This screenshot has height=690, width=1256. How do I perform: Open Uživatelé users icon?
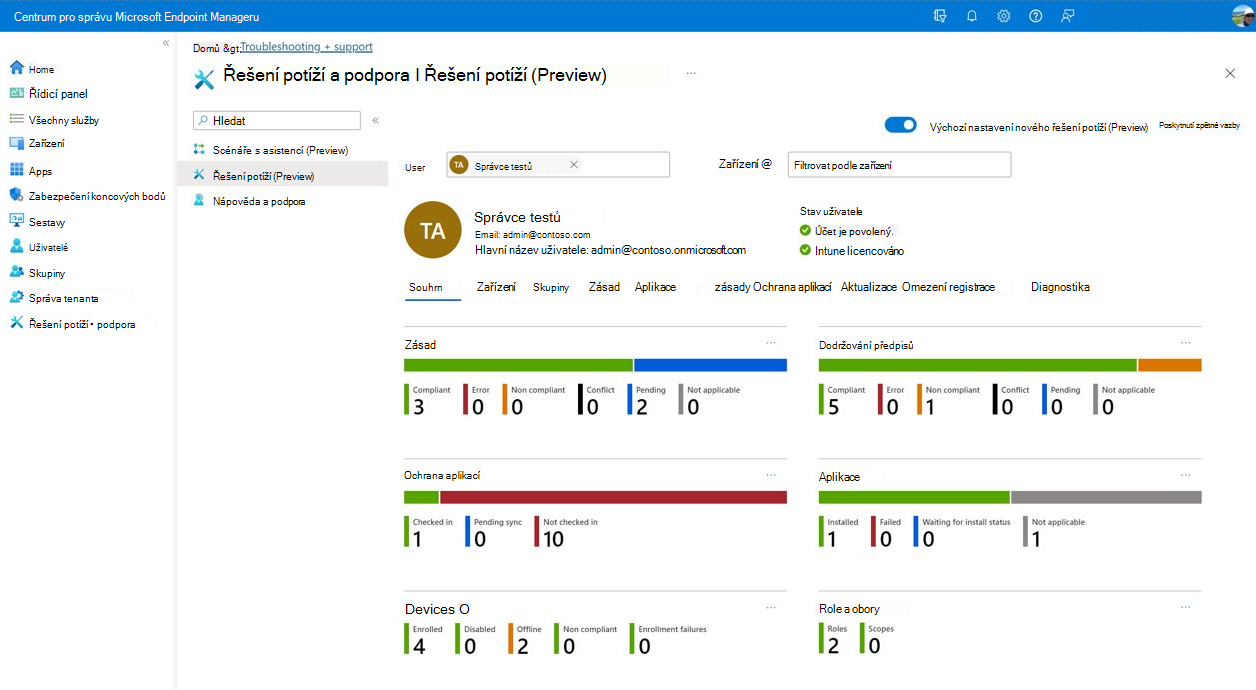16,246
